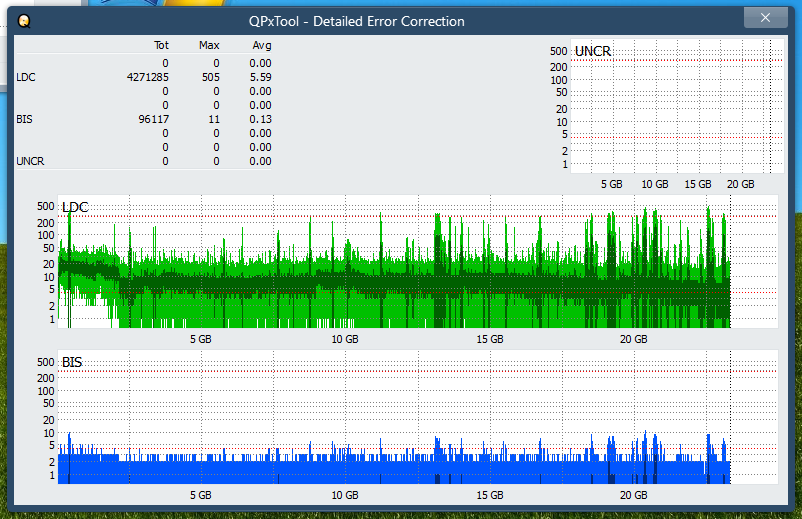Click the BIS graph title label
The height and width of the screenshot is (519, 802).
[72, 362]
